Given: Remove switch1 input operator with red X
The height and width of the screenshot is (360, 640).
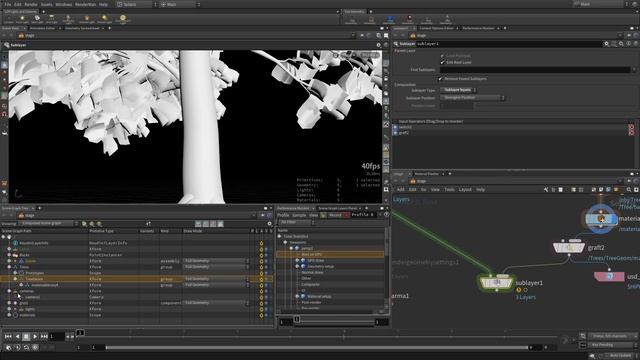Looking at the screenshot, I should (x=632, y=127).
